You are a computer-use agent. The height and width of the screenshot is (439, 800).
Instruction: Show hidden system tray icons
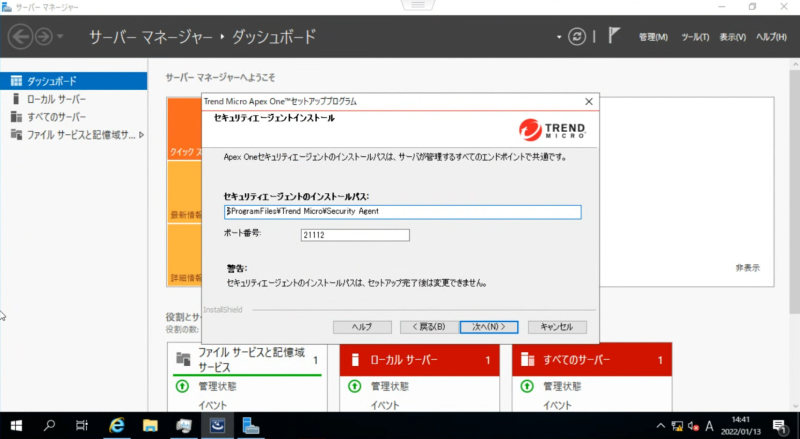click(661, 426)
